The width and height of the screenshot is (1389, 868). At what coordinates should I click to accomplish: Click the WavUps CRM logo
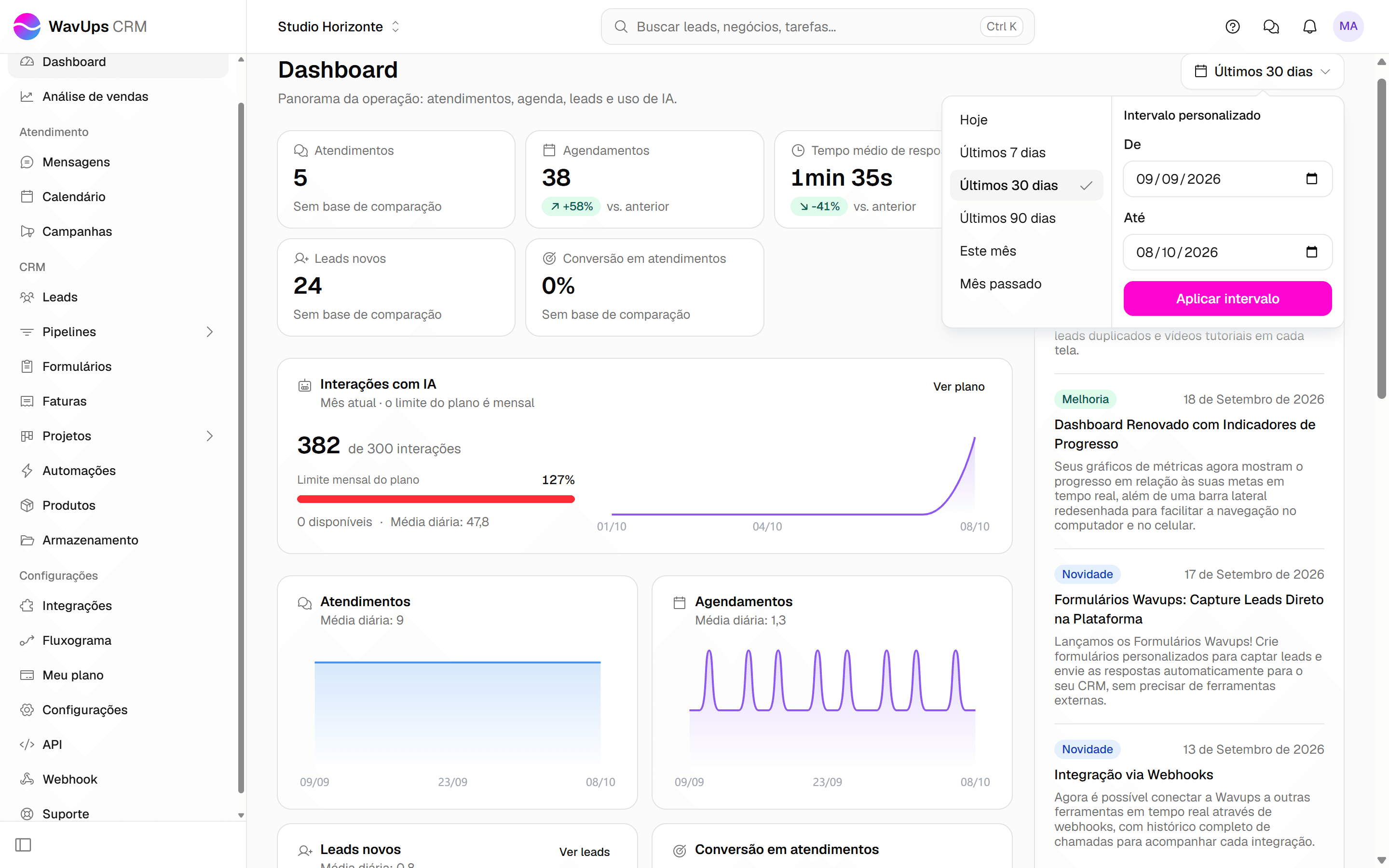point(81,27)
